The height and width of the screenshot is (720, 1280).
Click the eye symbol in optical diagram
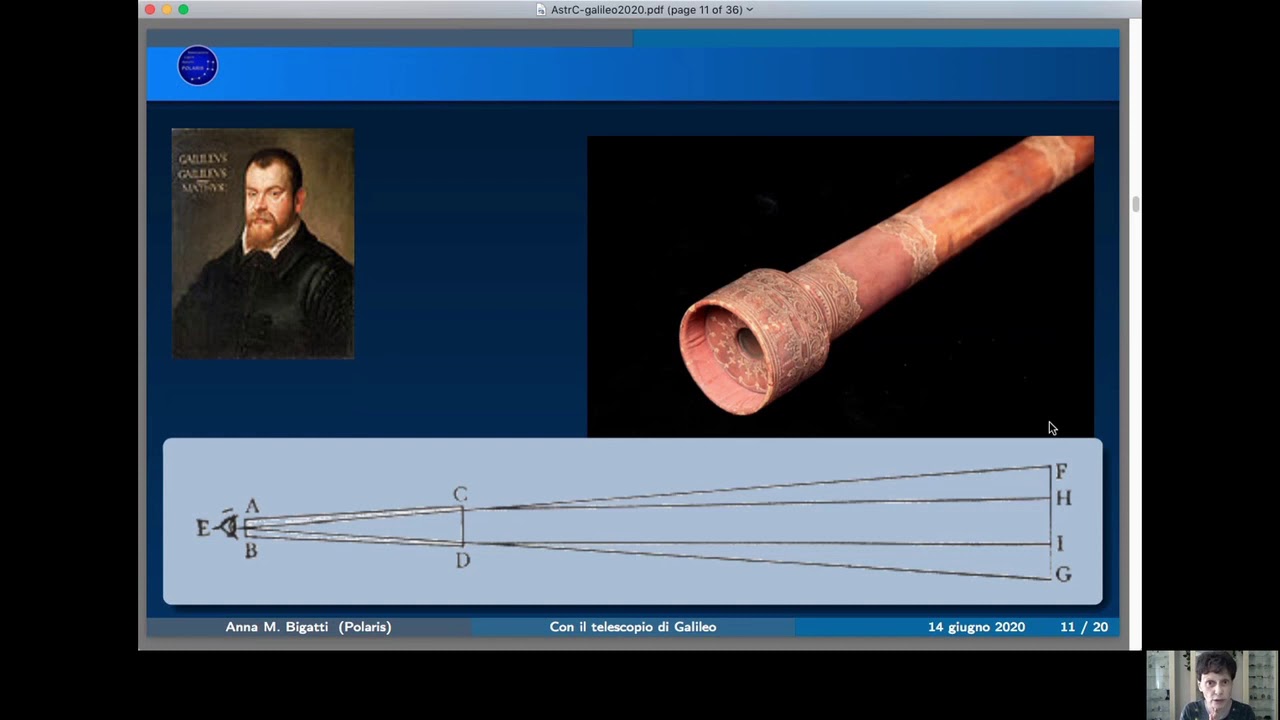tap(228, 526)
